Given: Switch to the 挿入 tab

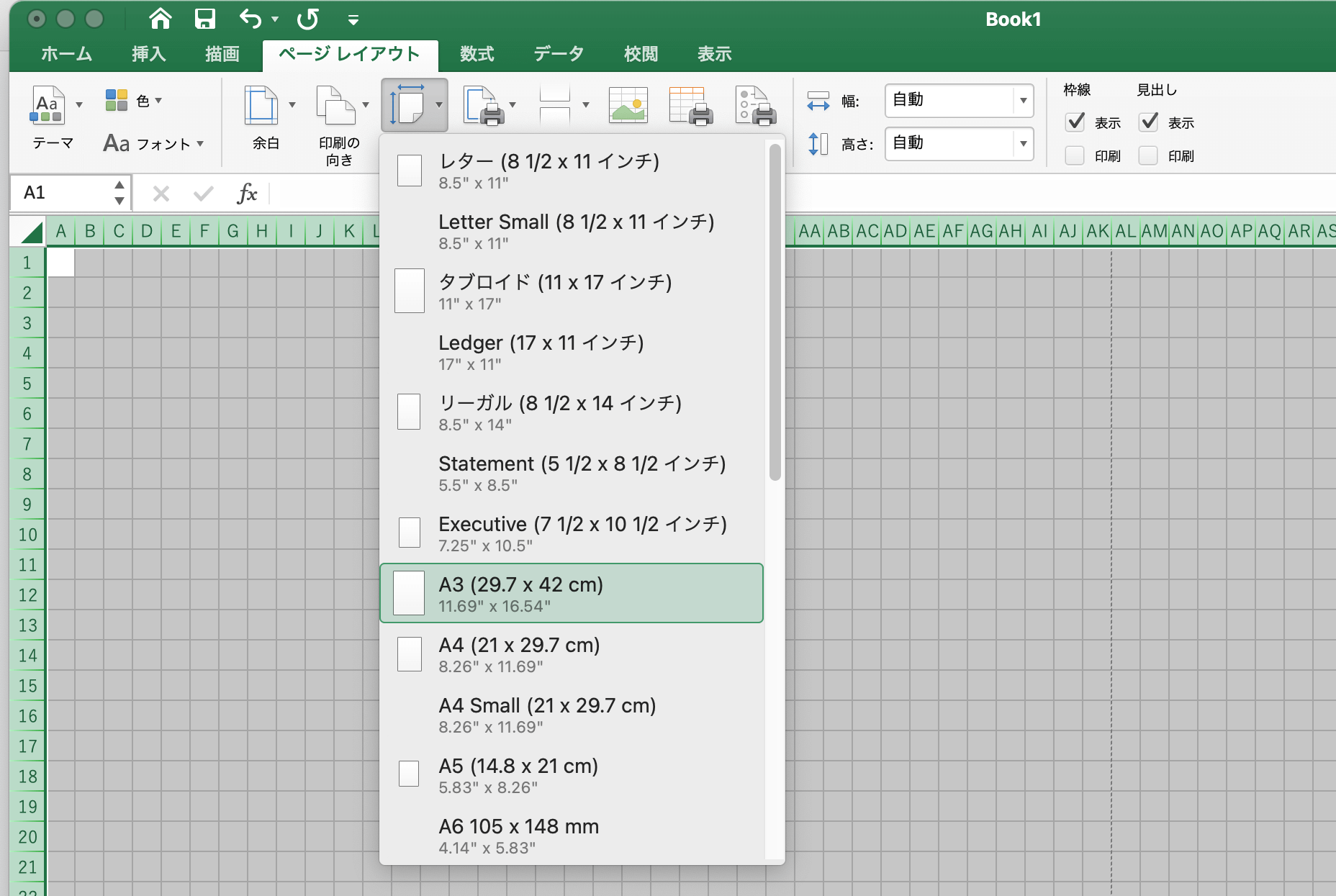Looking at the screenshot, I should (149, 54).
